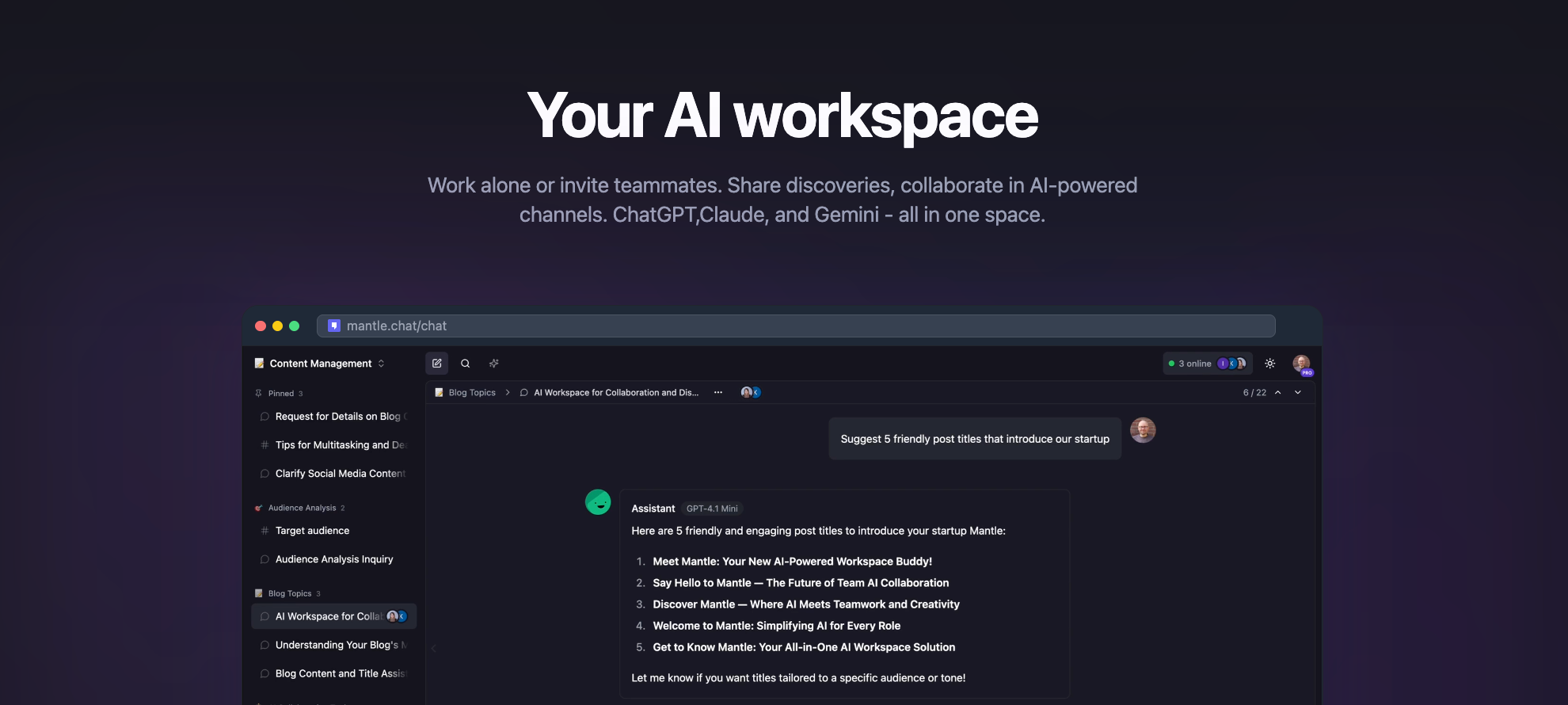
Task: Click the green Assistant avatar icon
Action: pyautogui.click(x=598, y=502)
